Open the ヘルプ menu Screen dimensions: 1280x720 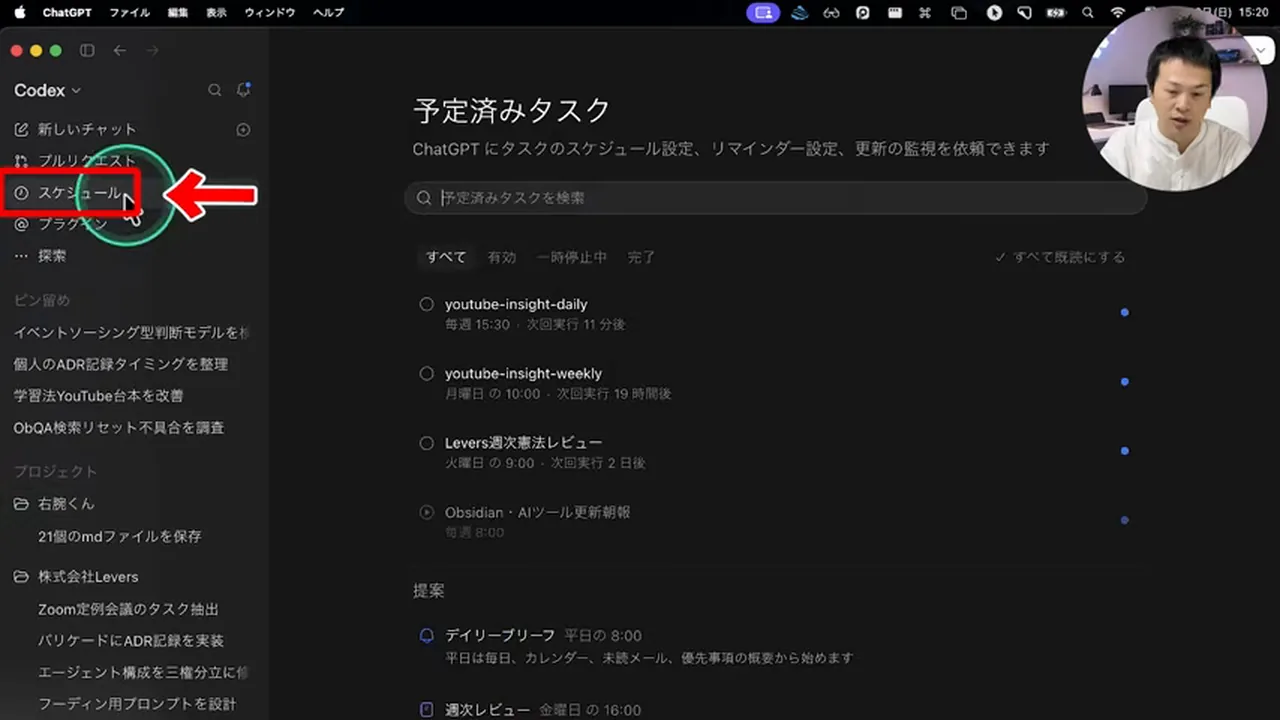tap(328, 13)
